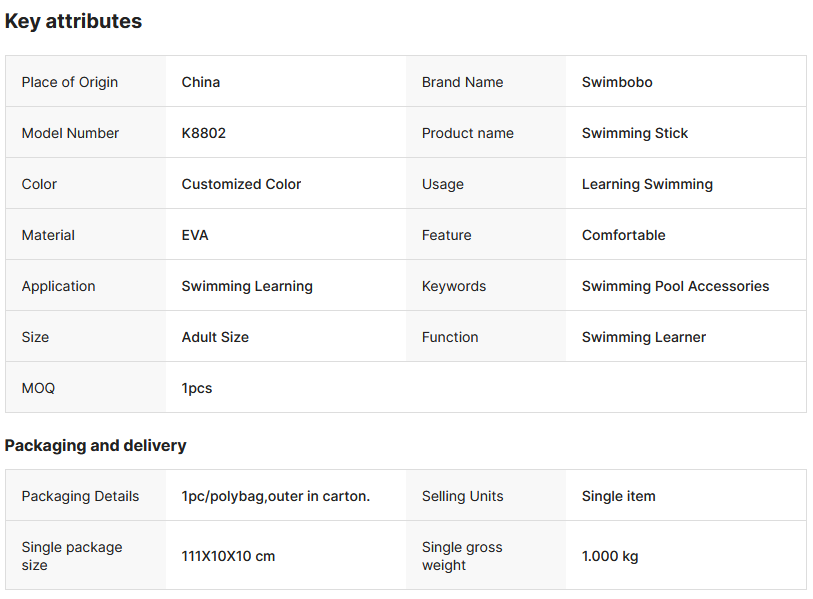Click the China place of origin value
The image size is (813, 599).
coord(201,82)
